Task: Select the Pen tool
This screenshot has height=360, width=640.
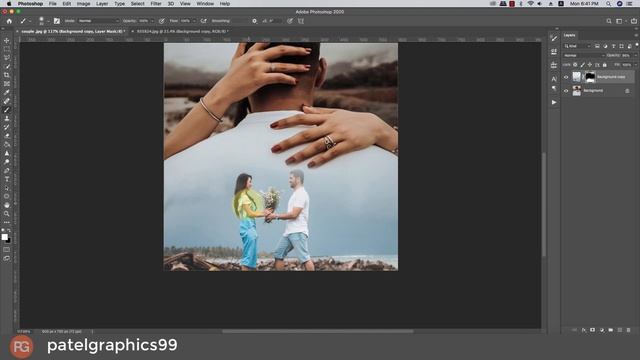Action: click(x=7, y=170)
